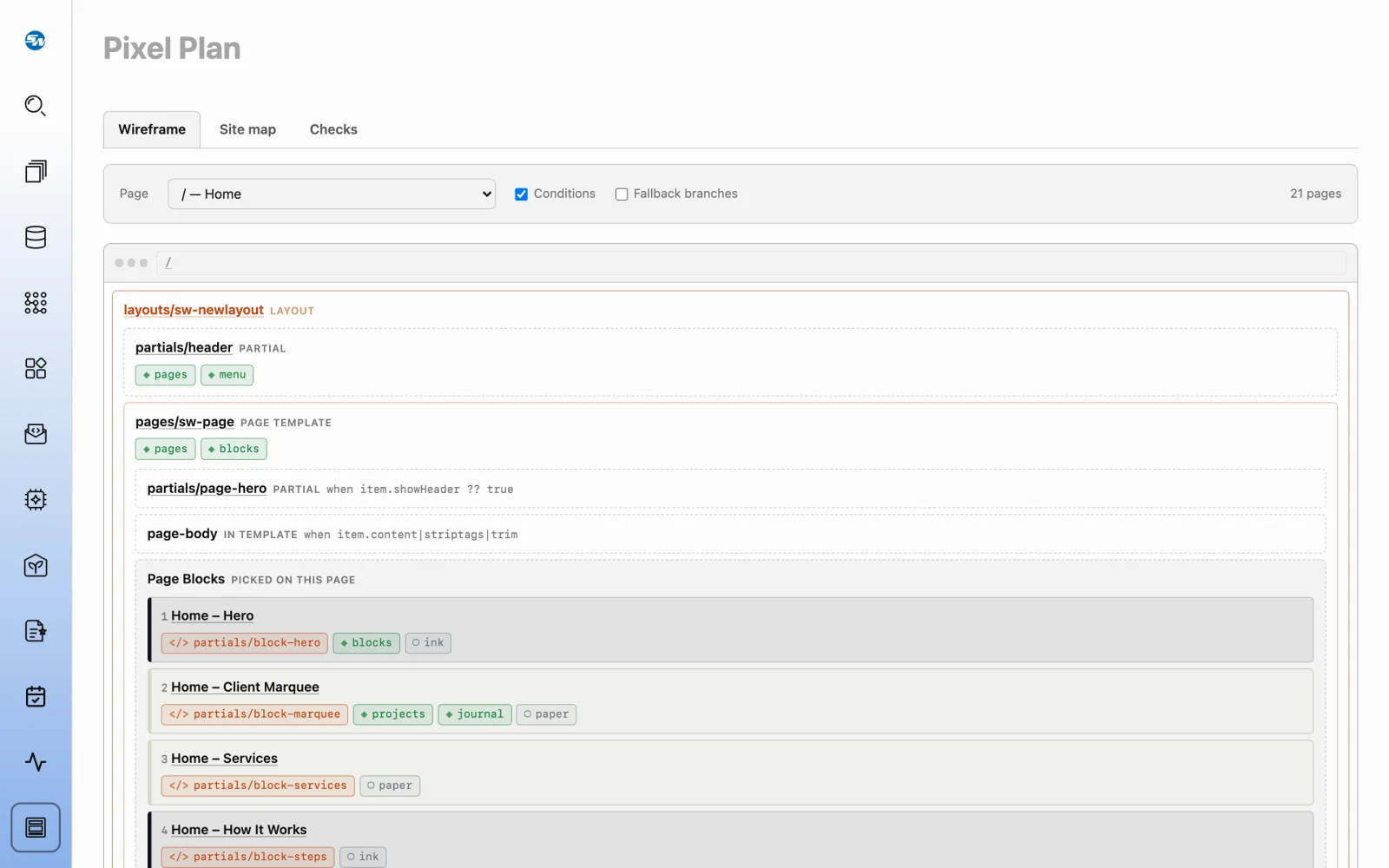Viewport: 1389px width, 868px height.
Task: Open the document star icon in sidebar
Action: coord(36,631)
